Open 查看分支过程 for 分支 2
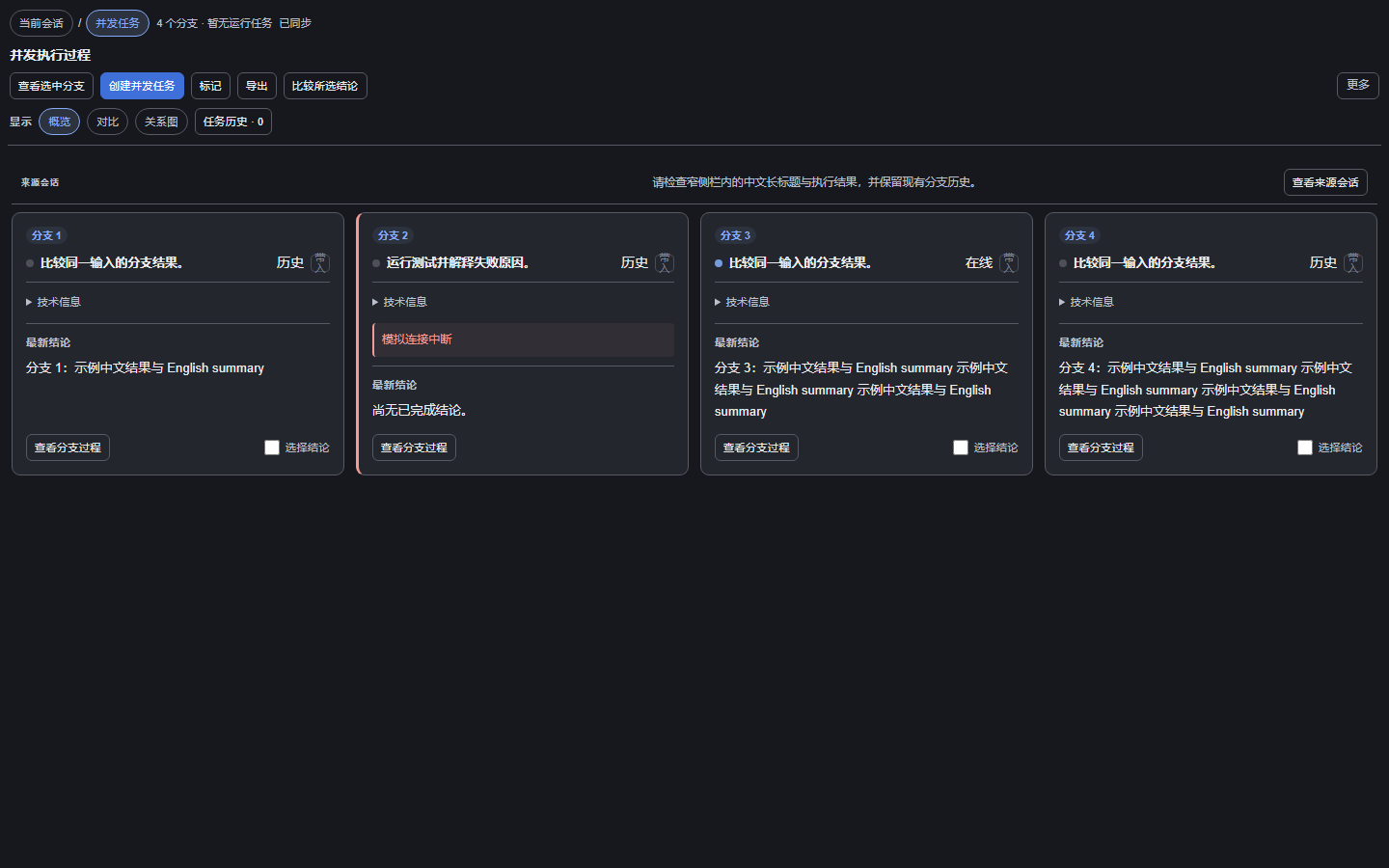This screenshot has height=868, width=1389. click(414, 448)
